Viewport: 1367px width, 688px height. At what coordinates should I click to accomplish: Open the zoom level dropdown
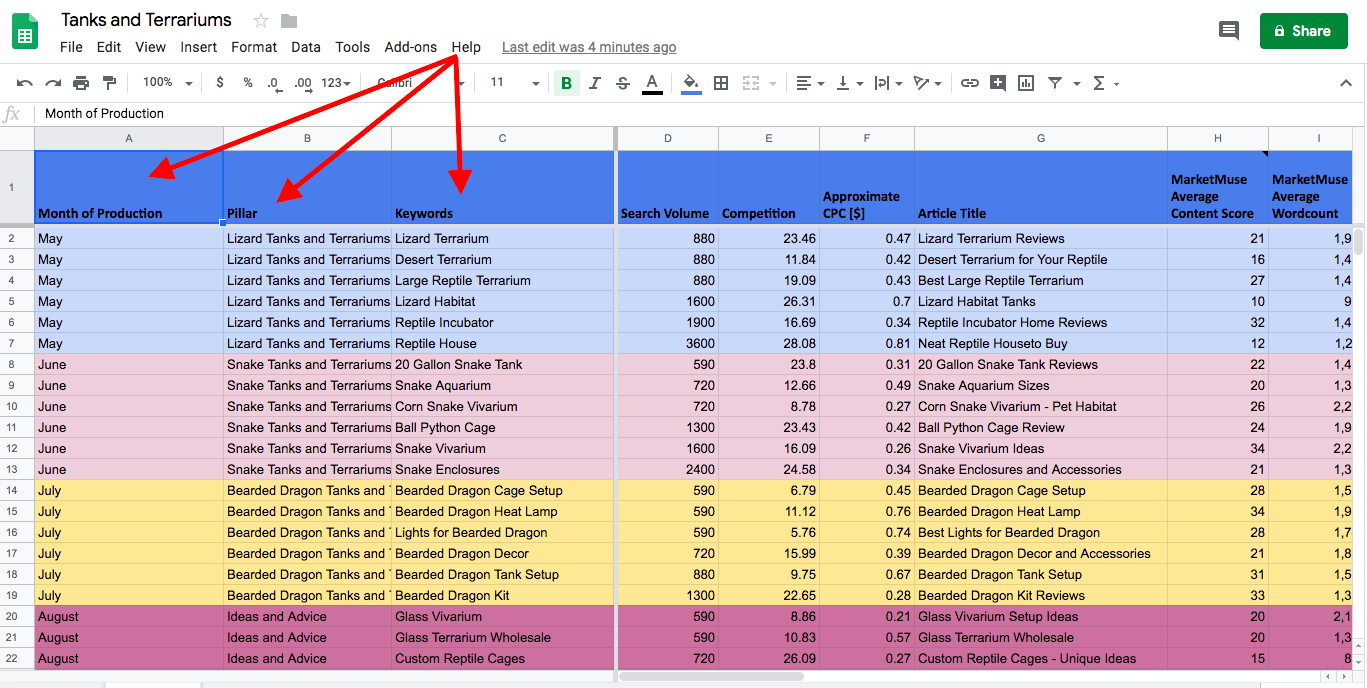click(x=166, y=83)
